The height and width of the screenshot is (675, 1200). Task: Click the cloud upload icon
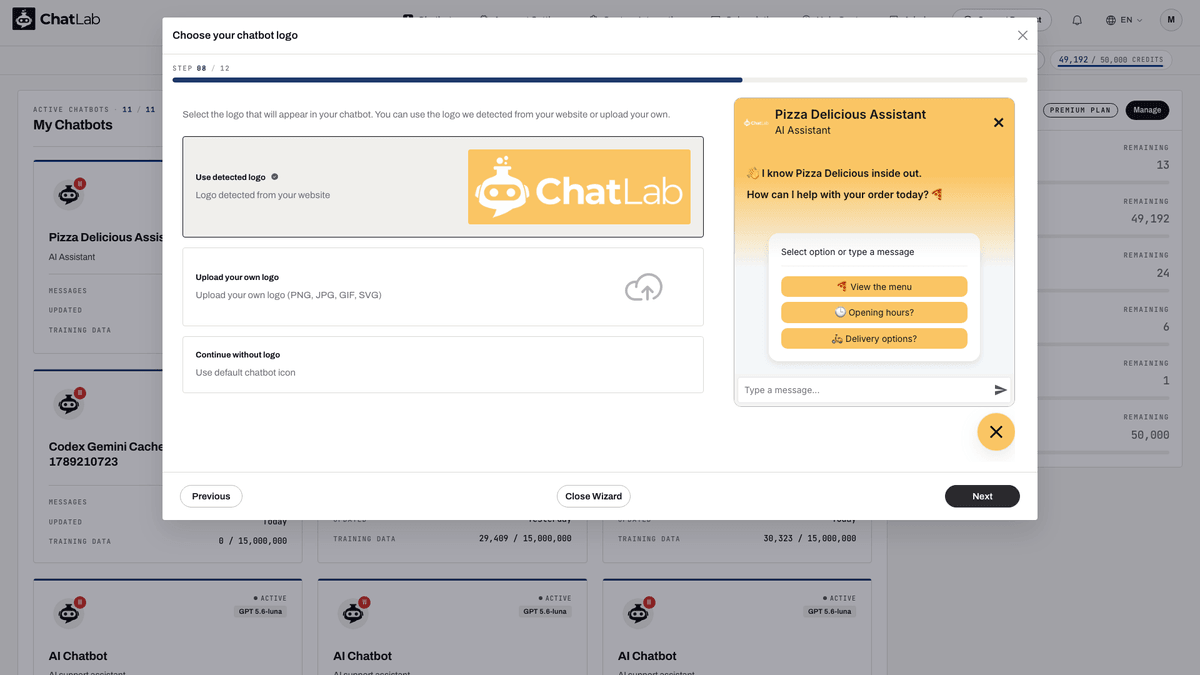coord(644,287)
